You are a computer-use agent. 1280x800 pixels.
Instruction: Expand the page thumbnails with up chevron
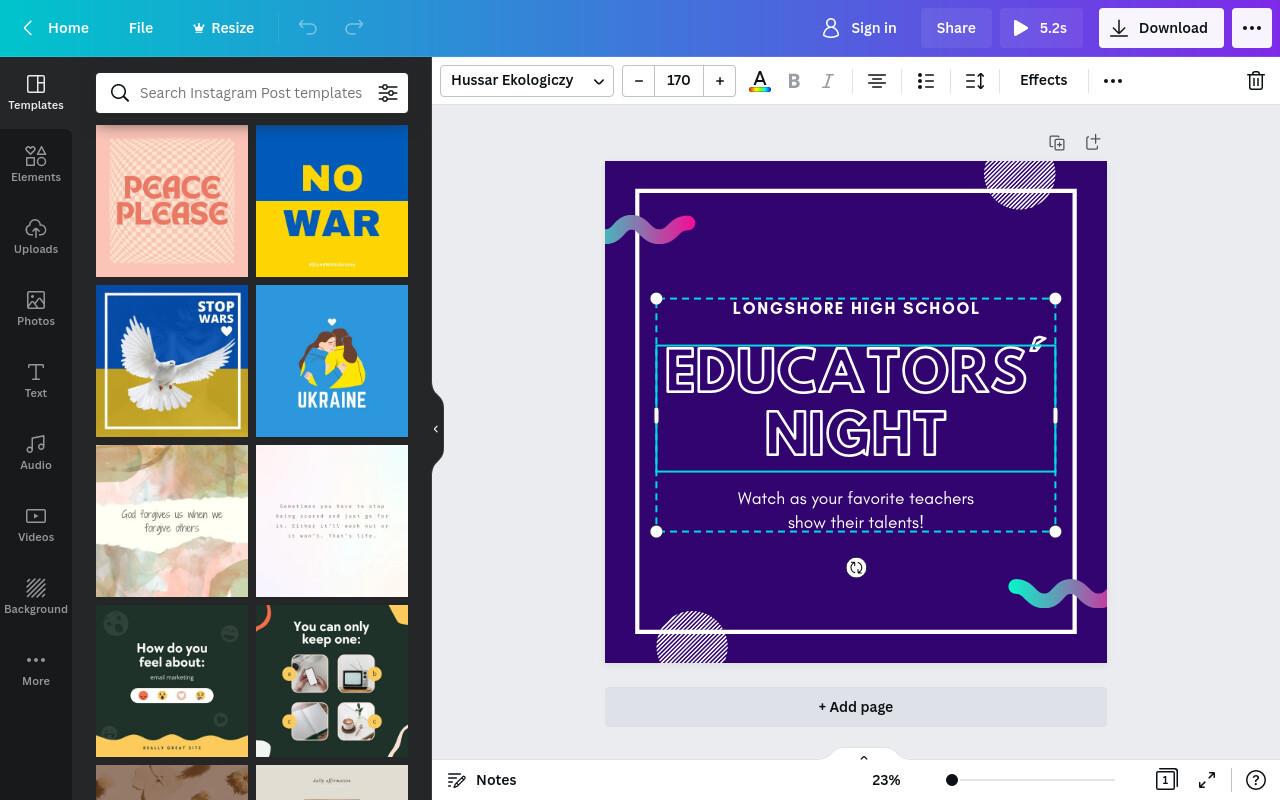coord(864,758)
